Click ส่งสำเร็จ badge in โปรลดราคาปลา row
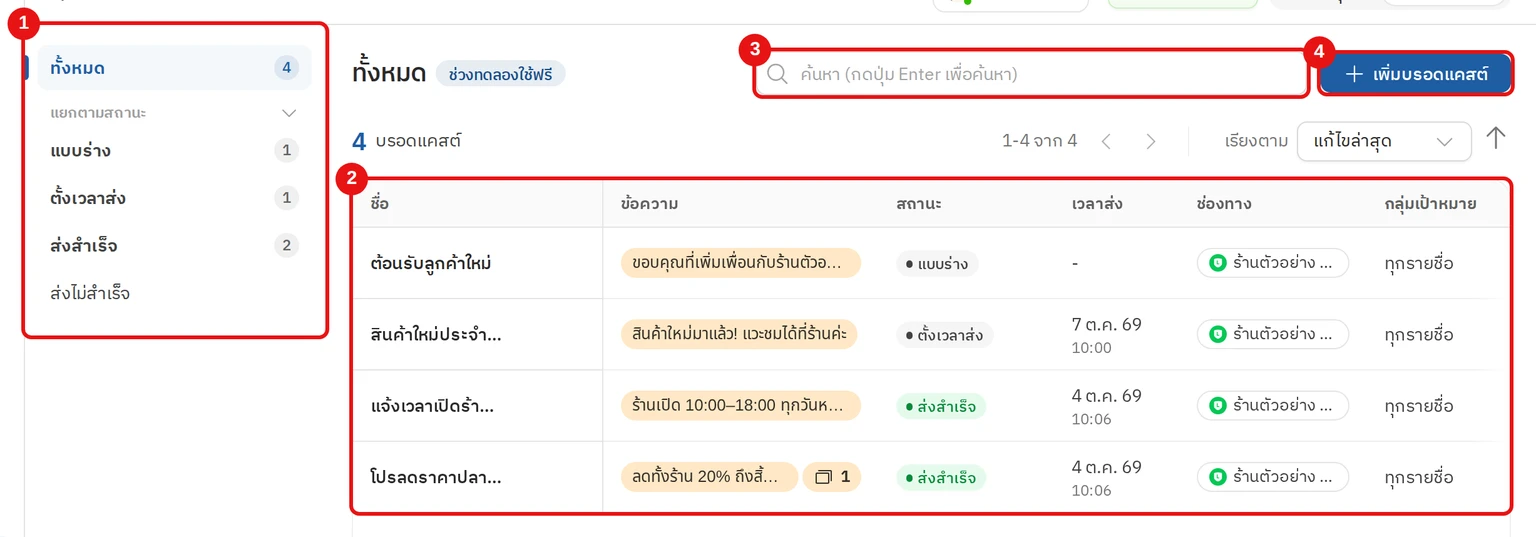The width and height of the screenshot is (1536, 537). 941,477
